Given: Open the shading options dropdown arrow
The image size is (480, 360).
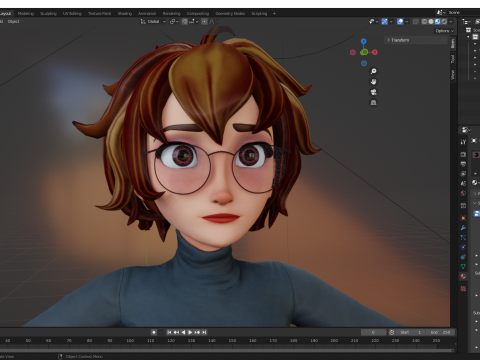Looking at the screenshot, I should pyautogui.click(x=451, y=21).
